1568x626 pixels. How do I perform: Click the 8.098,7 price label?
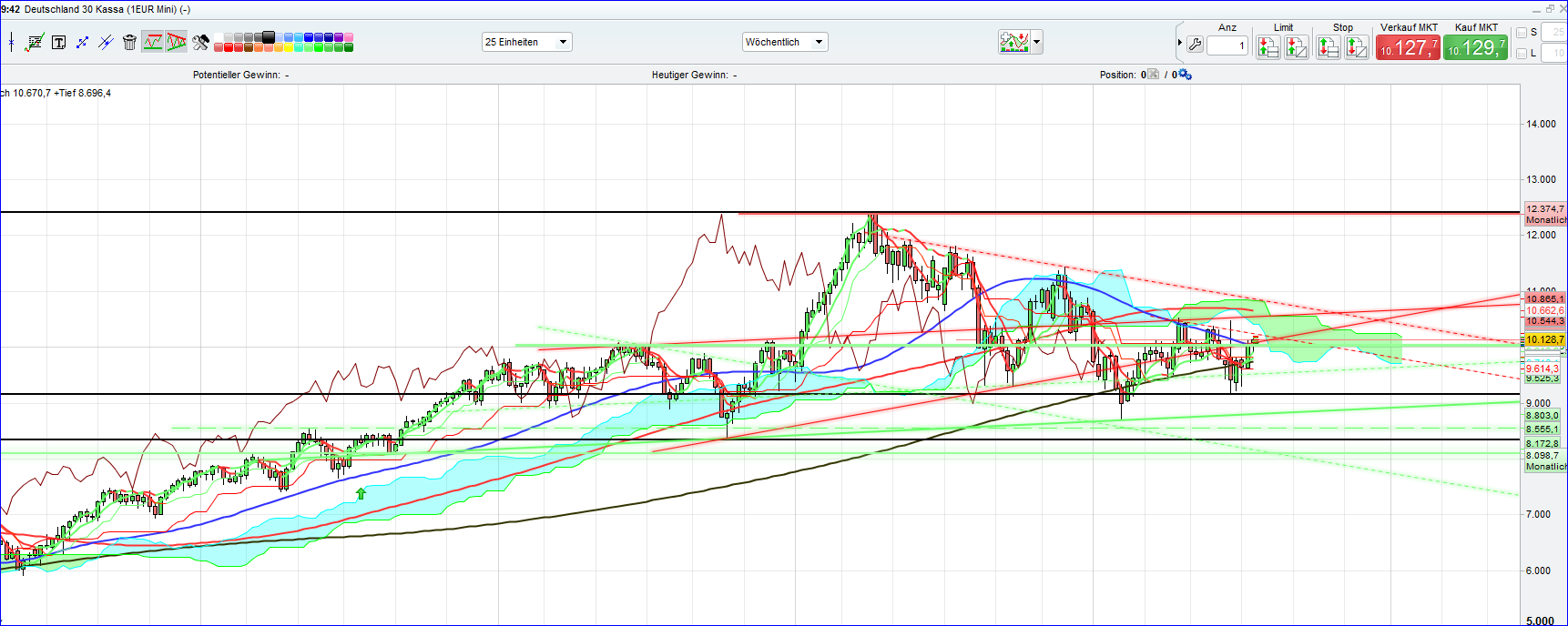click(1543, 455)
